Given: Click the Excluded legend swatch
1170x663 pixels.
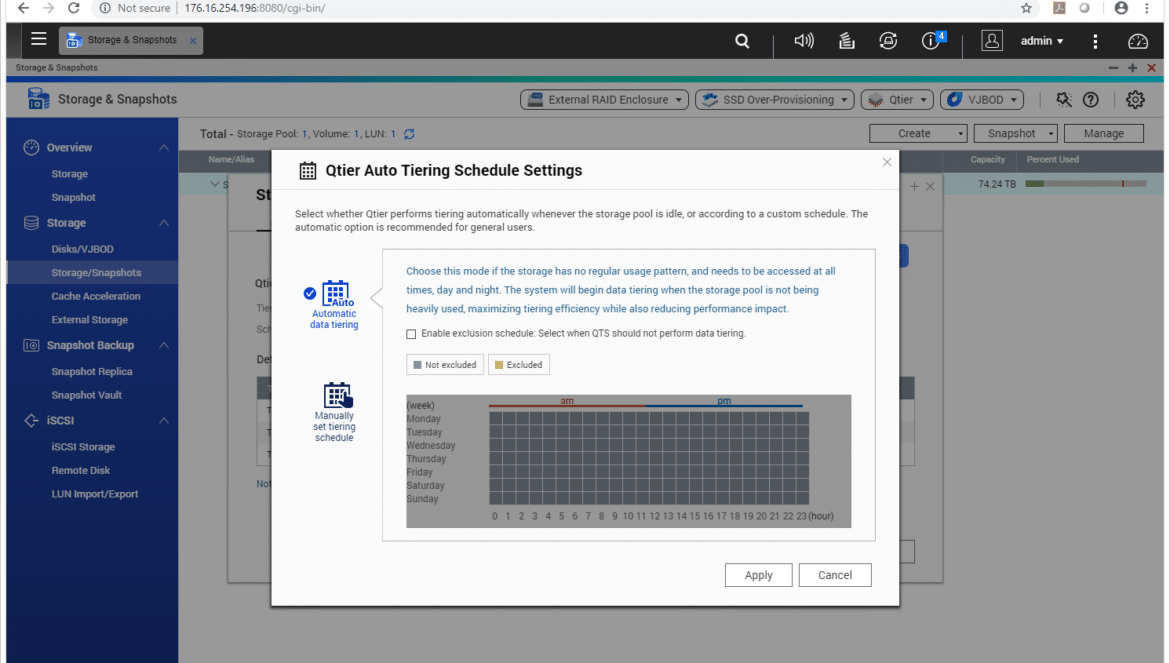Looking at the screenshot, I should point(499,365).
